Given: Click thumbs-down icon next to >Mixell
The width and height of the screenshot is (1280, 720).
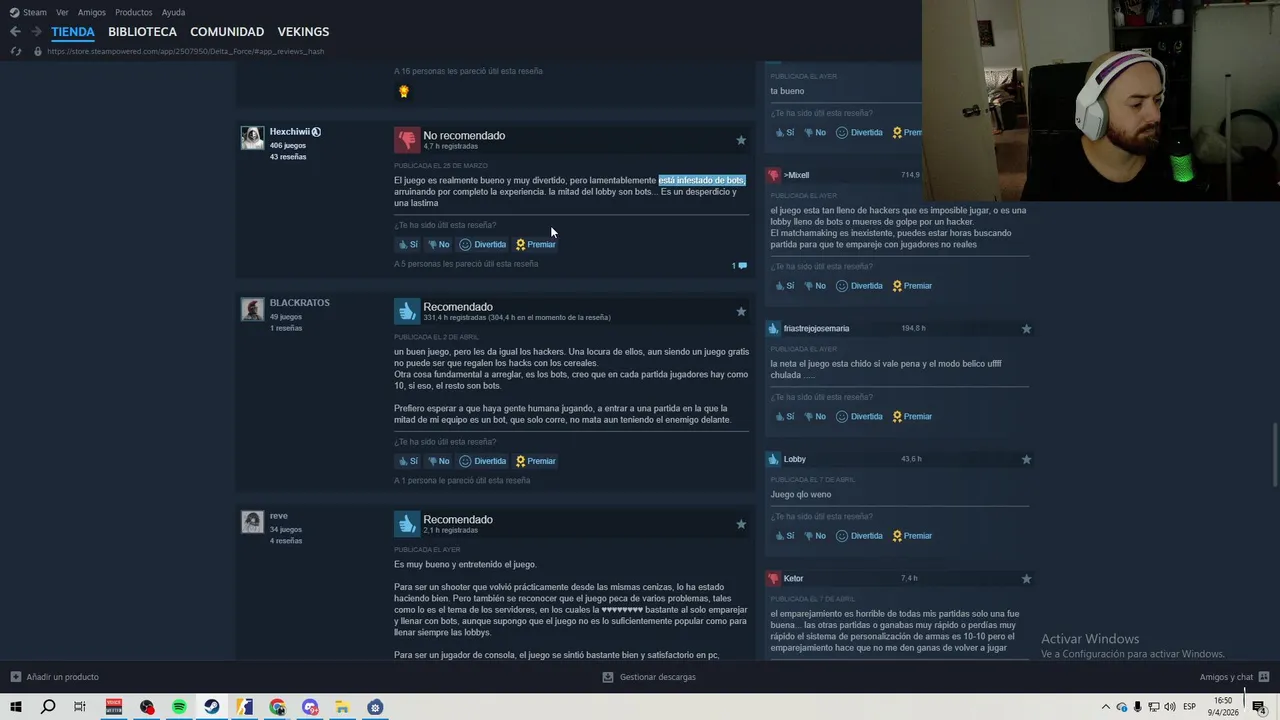Looking at the screenshot, I should tap(773, 175).
